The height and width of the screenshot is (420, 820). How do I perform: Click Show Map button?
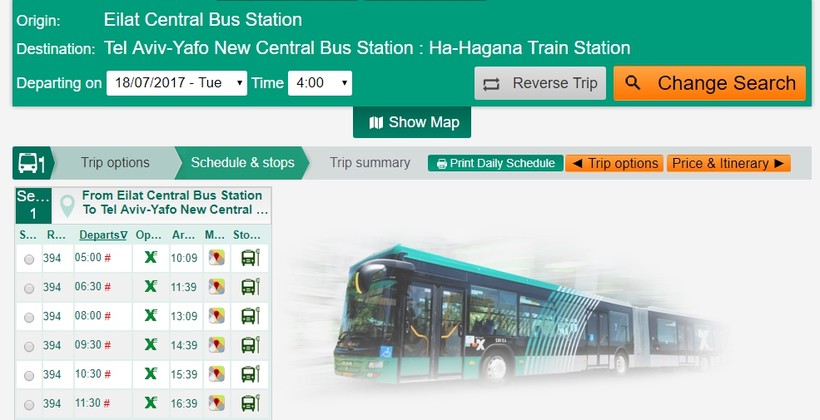click(x=412, y=122)
